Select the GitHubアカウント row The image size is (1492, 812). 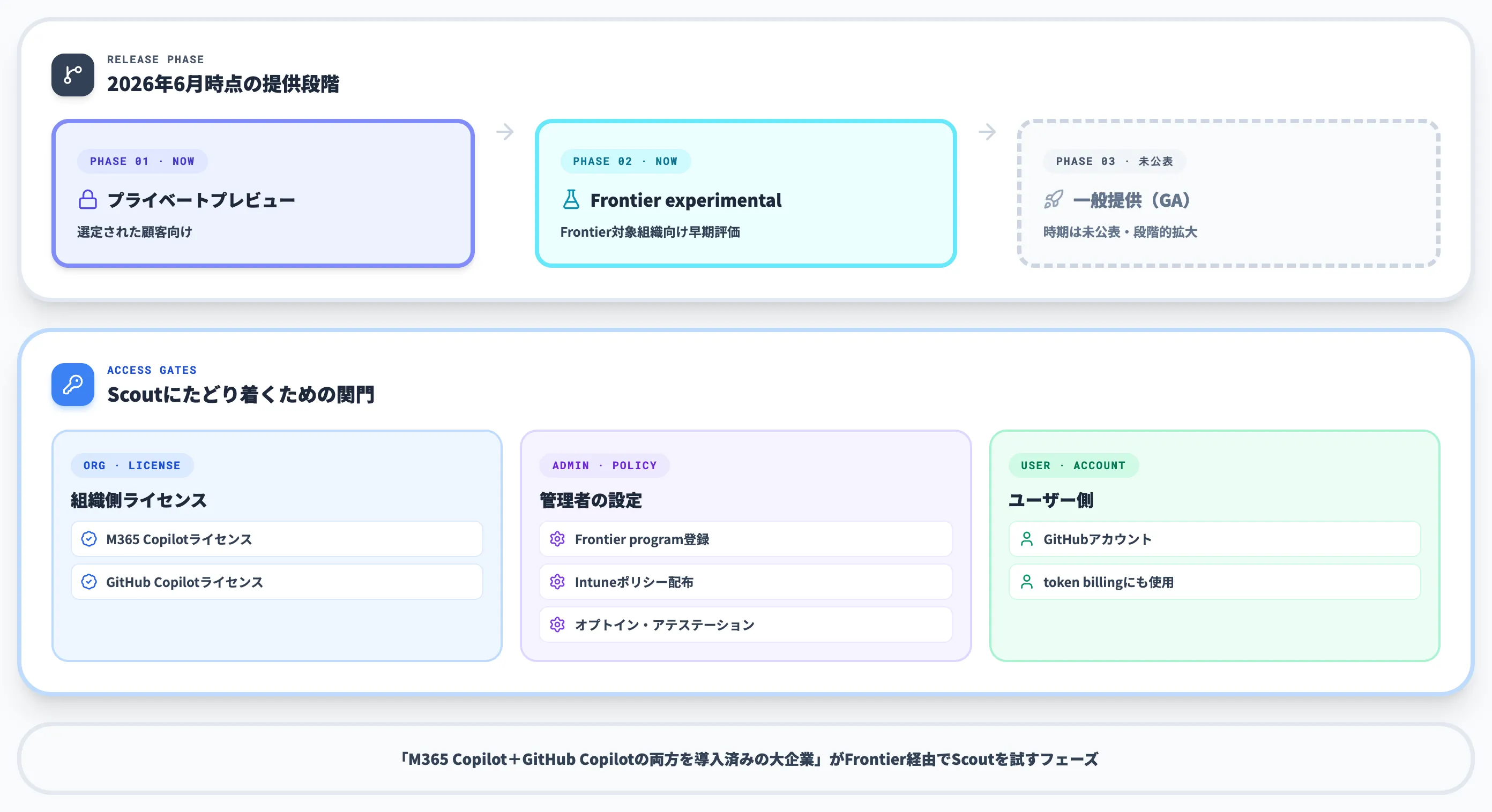pyautogui.click(x=1214, y=539)
